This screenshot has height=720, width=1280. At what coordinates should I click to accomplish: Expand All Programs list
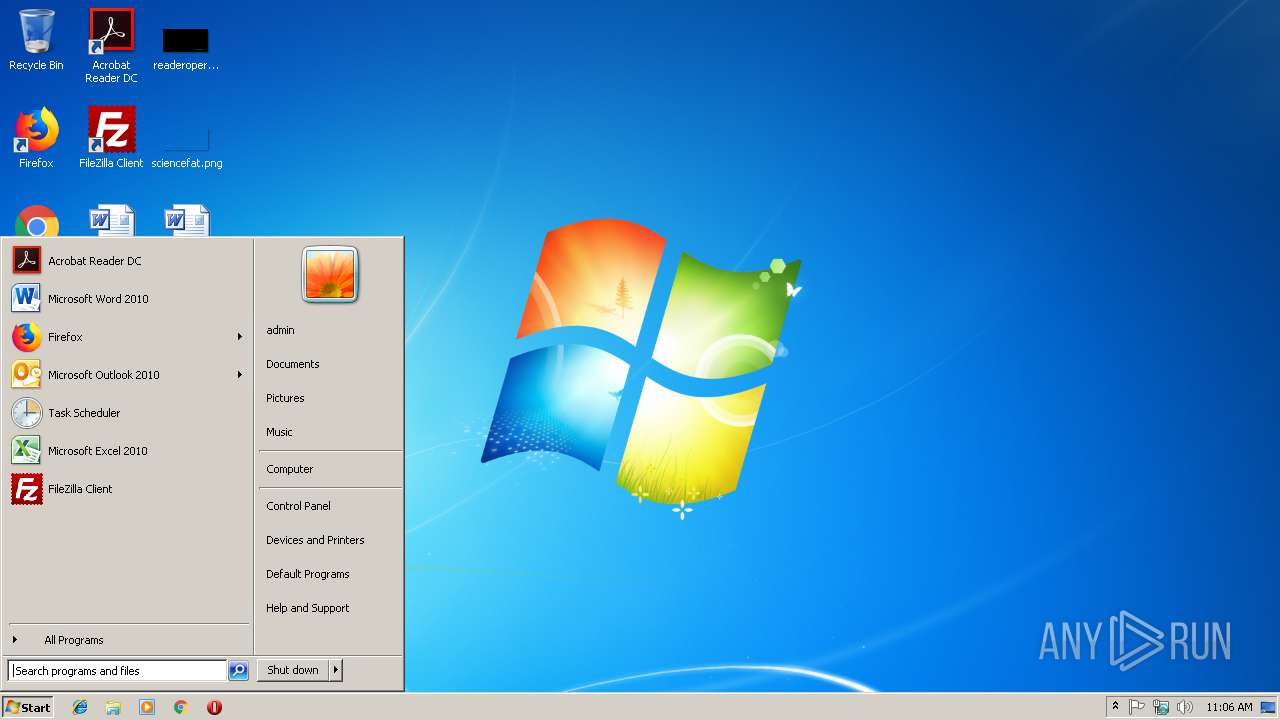[x=127, y=640]
